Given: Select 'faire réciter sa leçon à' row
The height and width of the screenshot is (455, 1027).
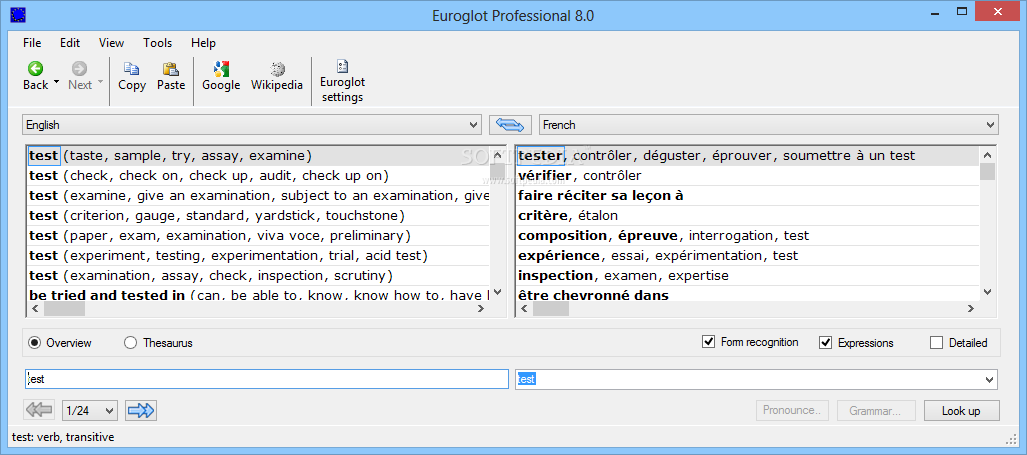Looking at the screenshot, I should coord(747,195).
